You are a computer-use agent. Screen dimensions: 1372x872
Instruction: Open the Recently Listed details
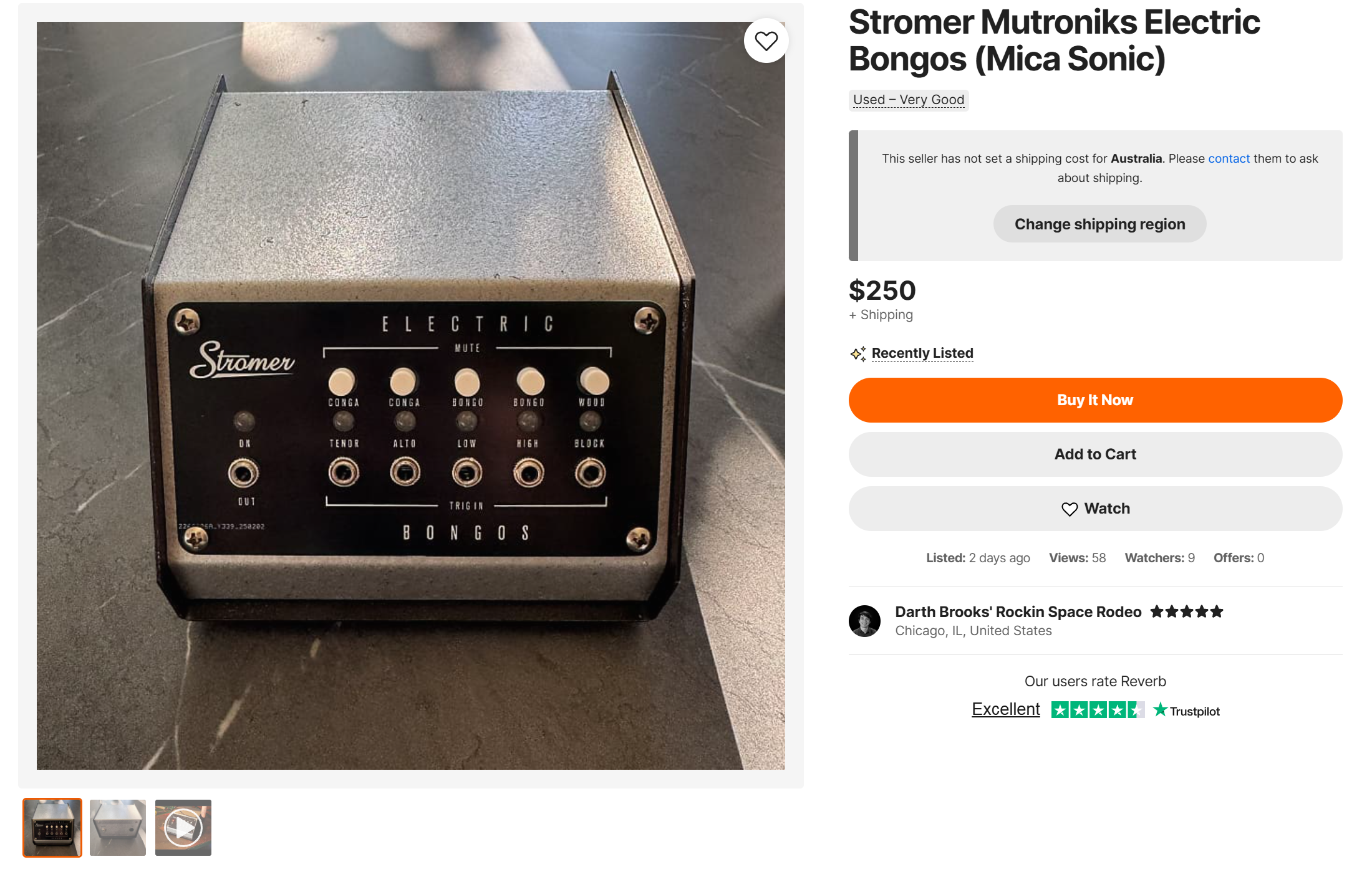coord(922,353)
